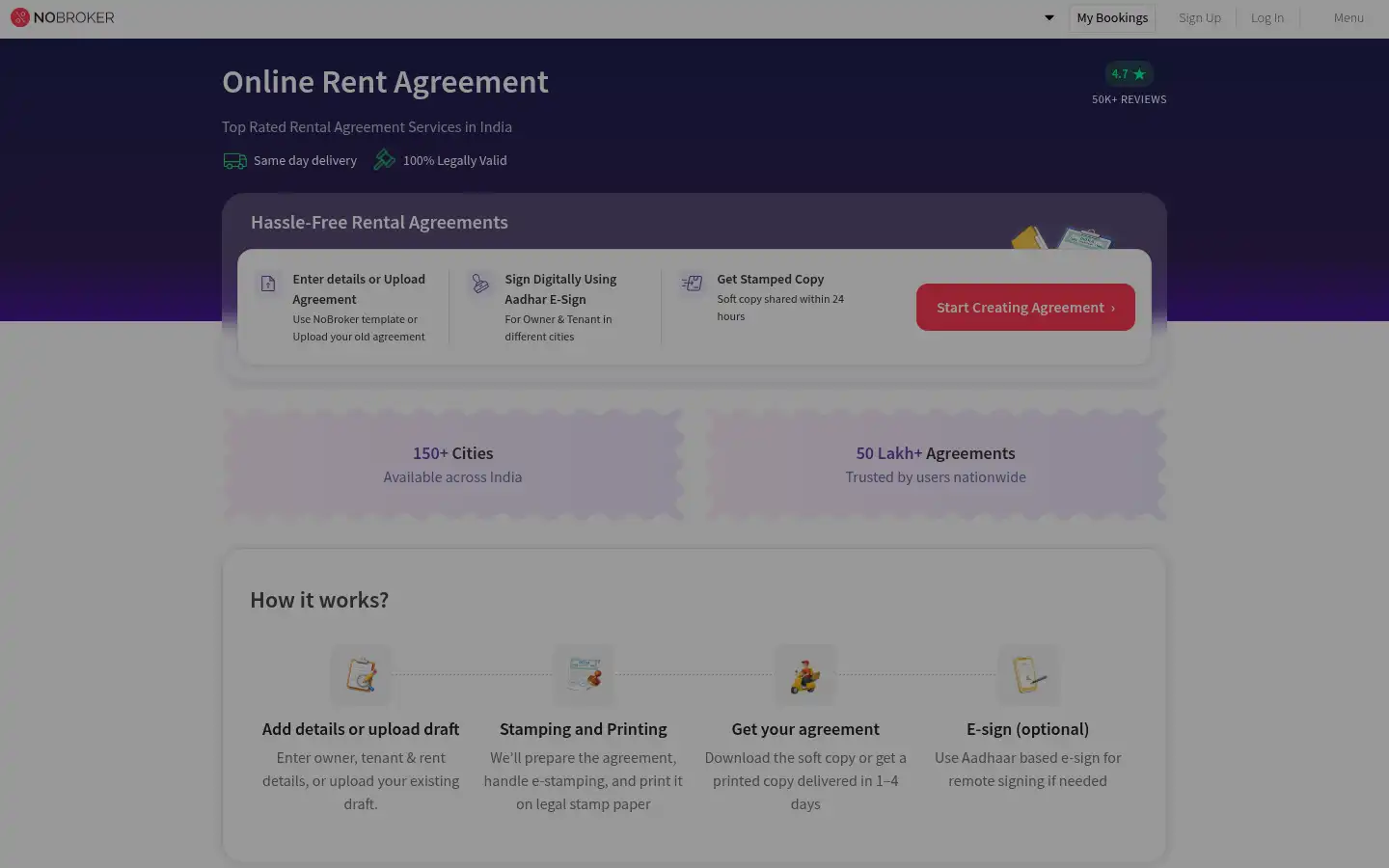The image size is (1389, 868).
Task: Click 'Add details or upload draft' title
Action: coord(361,729)
